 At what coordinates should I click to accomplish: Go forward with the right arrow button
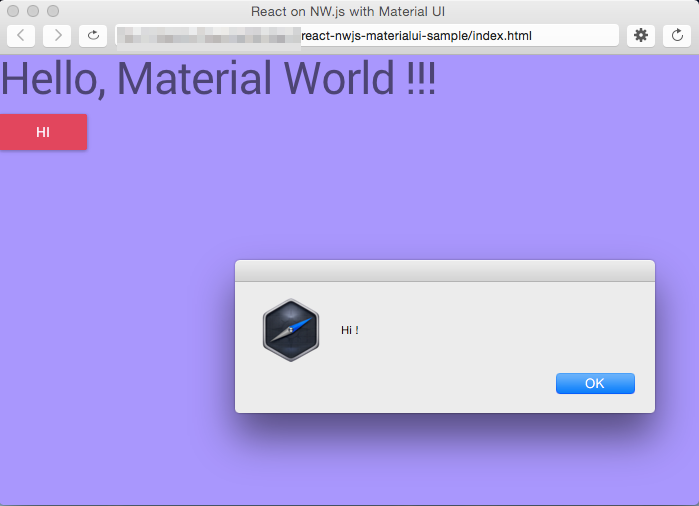(x=57, y=36)
